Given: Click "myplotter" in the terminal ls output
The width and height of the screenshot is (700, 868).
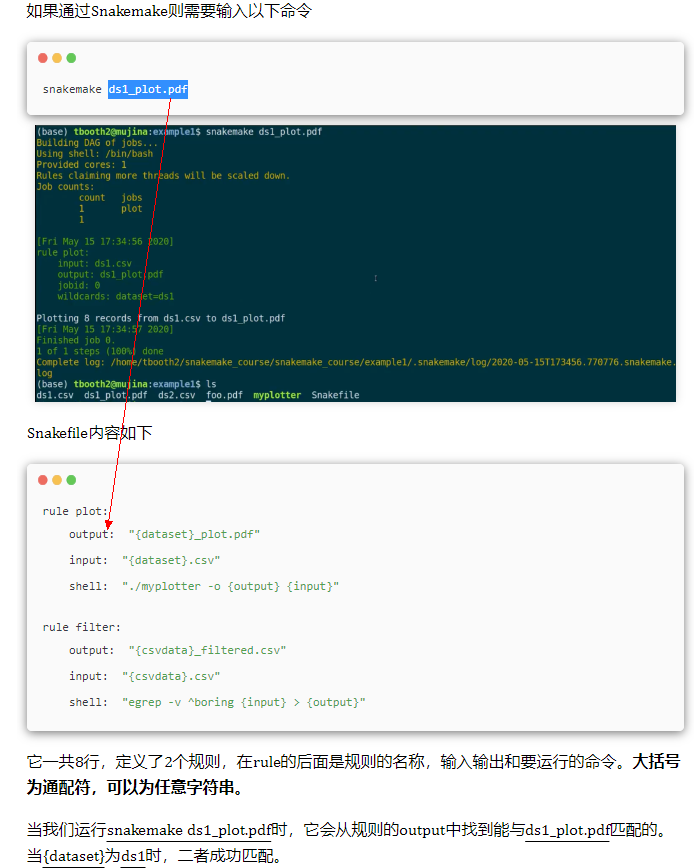Looking at the screenshot, I should click(277, 395).
